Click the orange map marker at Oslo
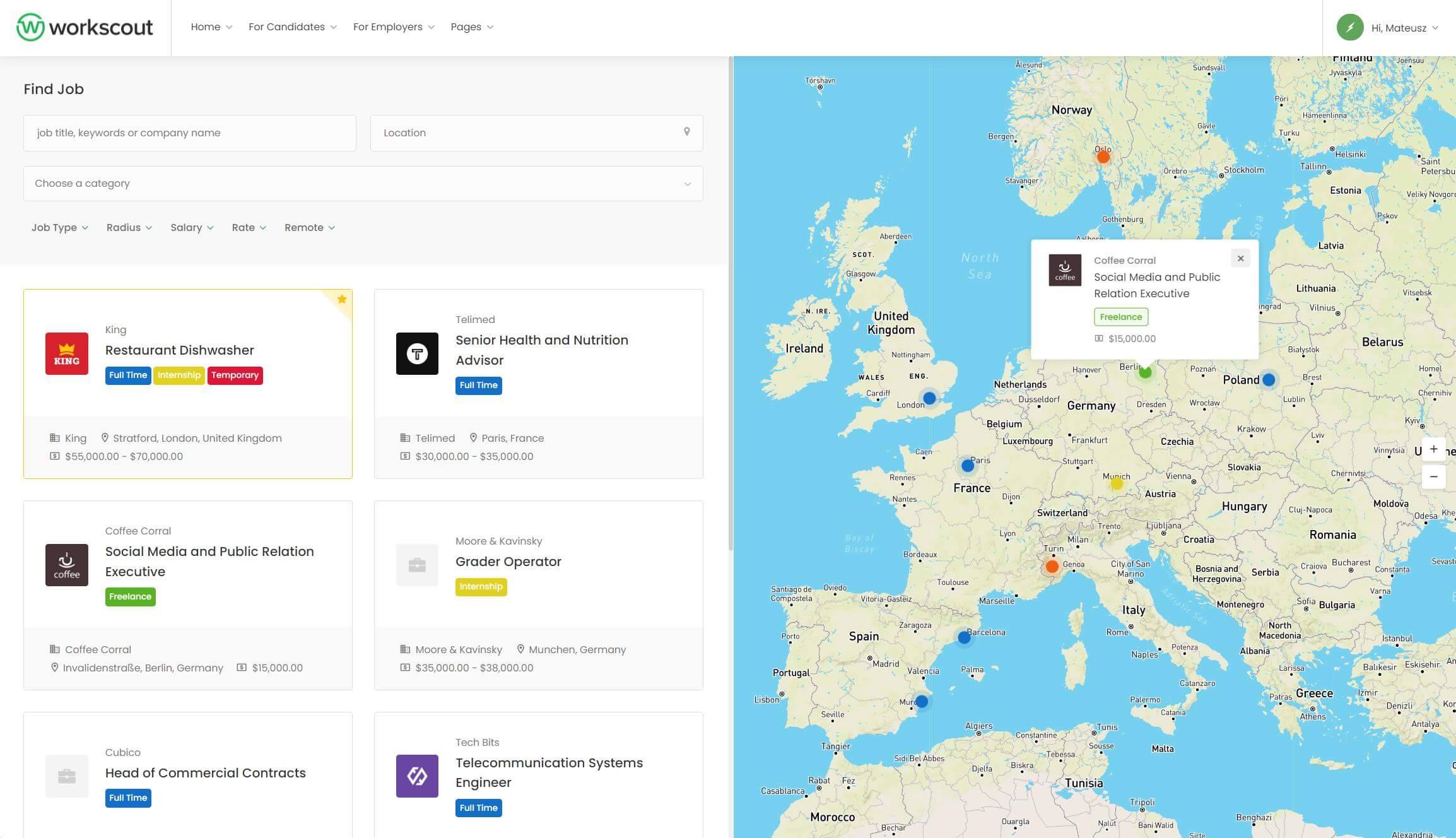 (x=1103, y=156)
